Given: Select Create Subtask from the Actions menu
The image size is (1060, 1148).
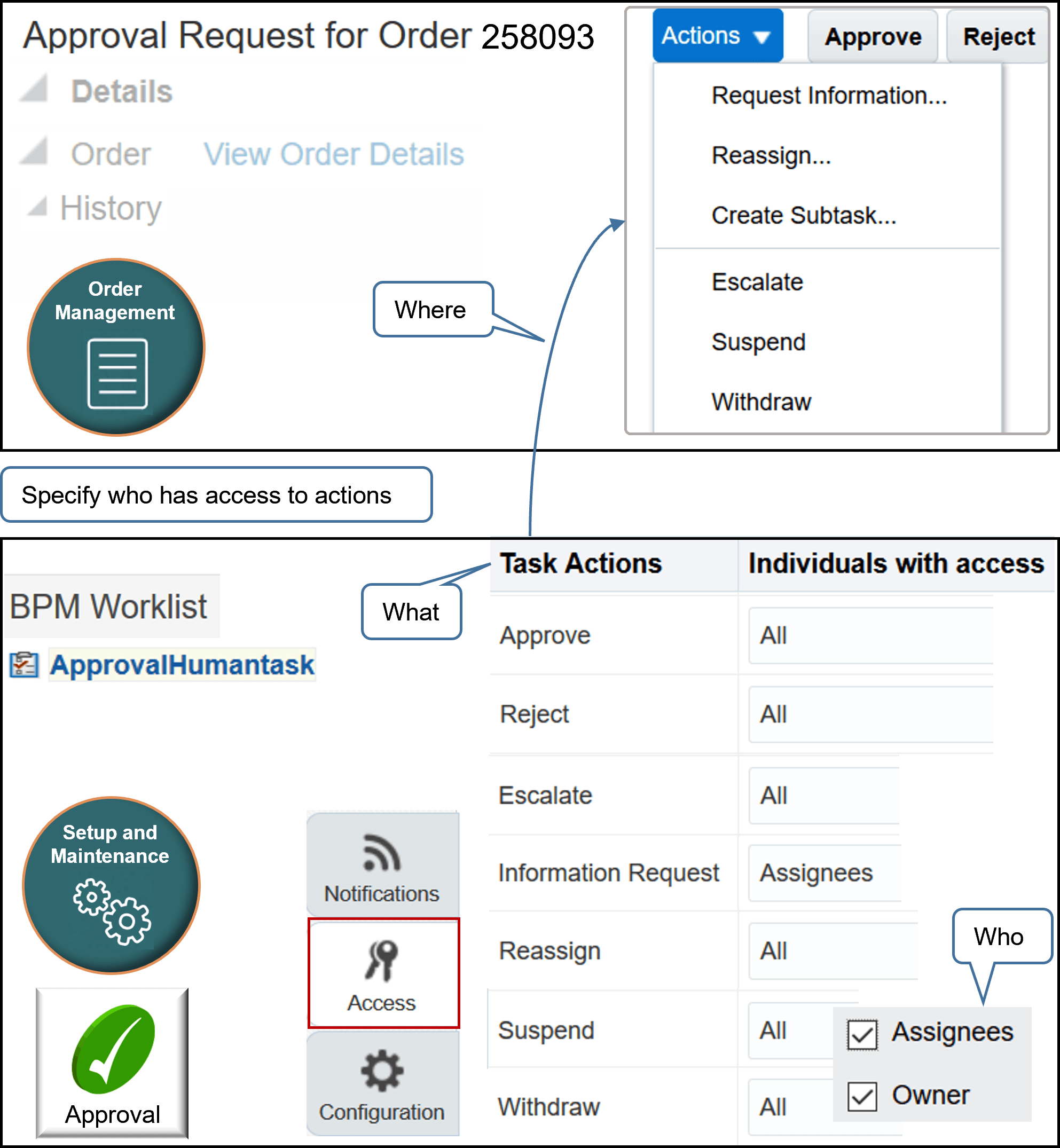Looking at the screenshot, I should (803, 216).
